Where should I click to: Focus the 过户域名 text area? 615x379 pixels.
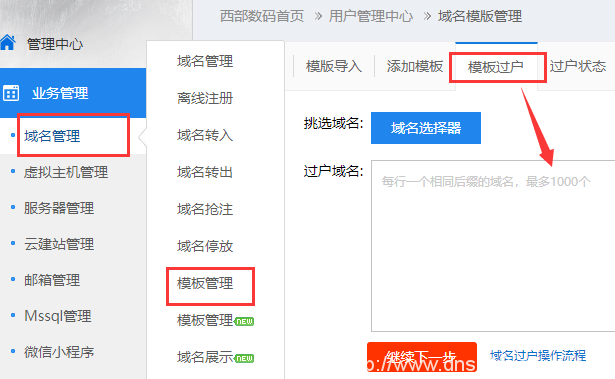[493, 246]
